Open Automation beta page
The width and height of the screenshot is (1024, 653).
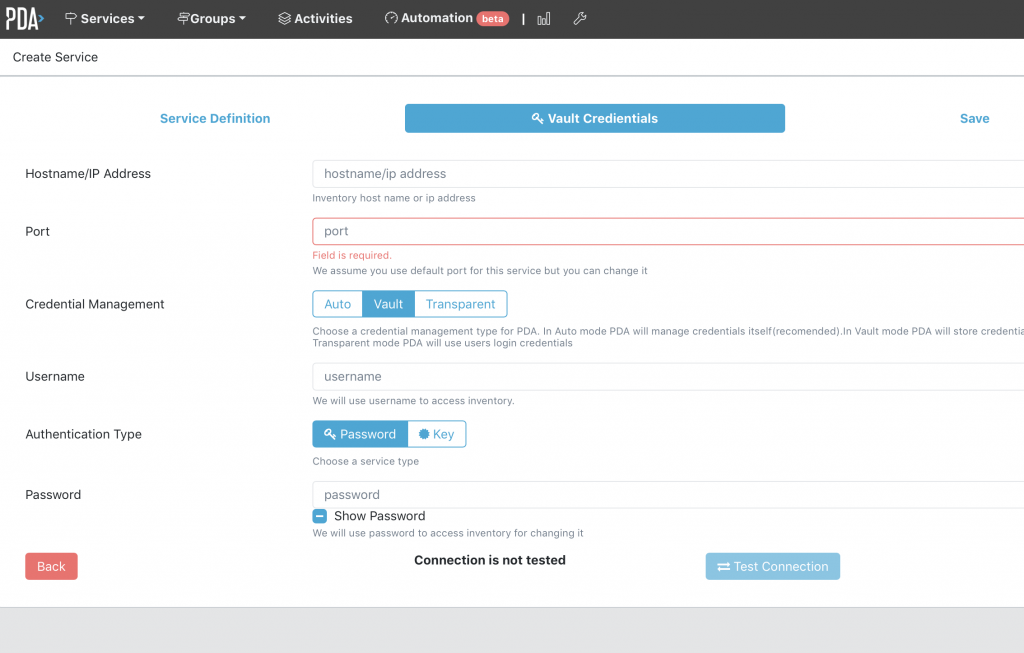(x=447, y=18)
